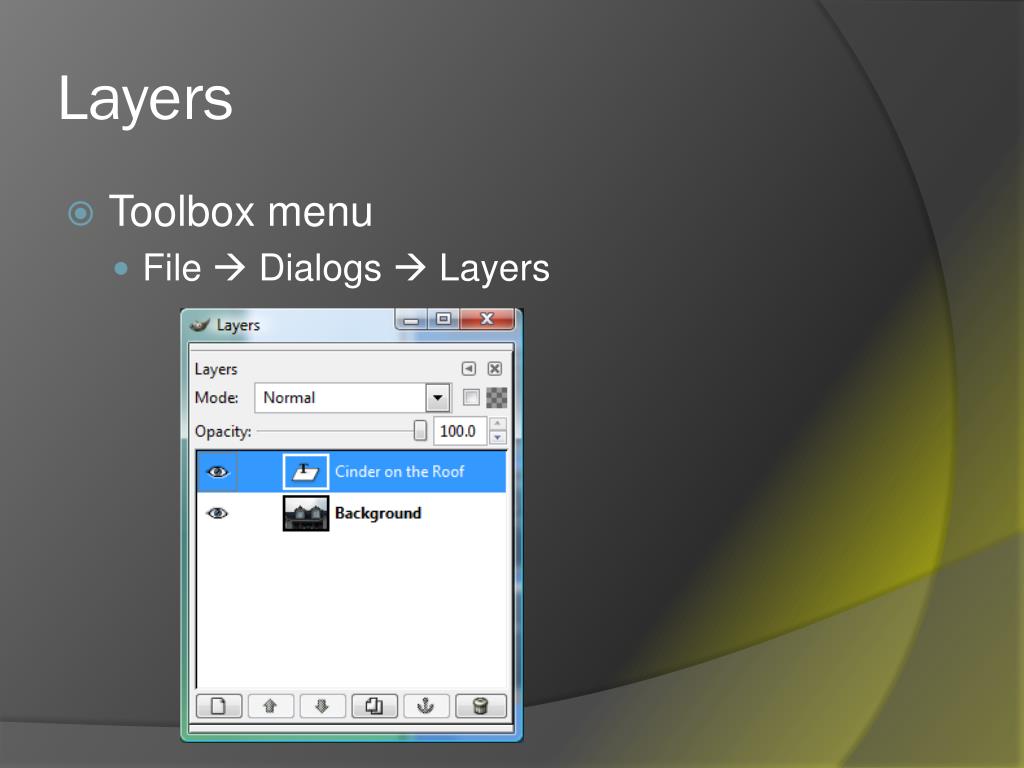Click the Opacity slider handle
Image resolution: width=1024 pixels, height=768 pixels.
coord(421,430)
